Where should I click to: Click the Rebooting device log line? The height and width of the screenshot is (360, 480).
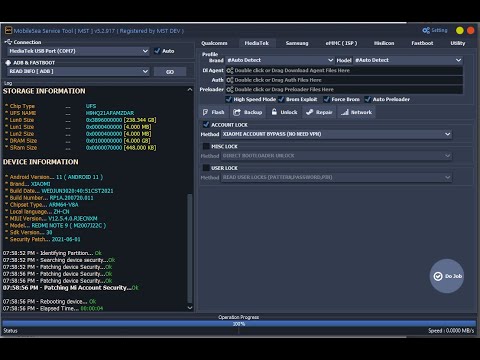pos(49,302)
